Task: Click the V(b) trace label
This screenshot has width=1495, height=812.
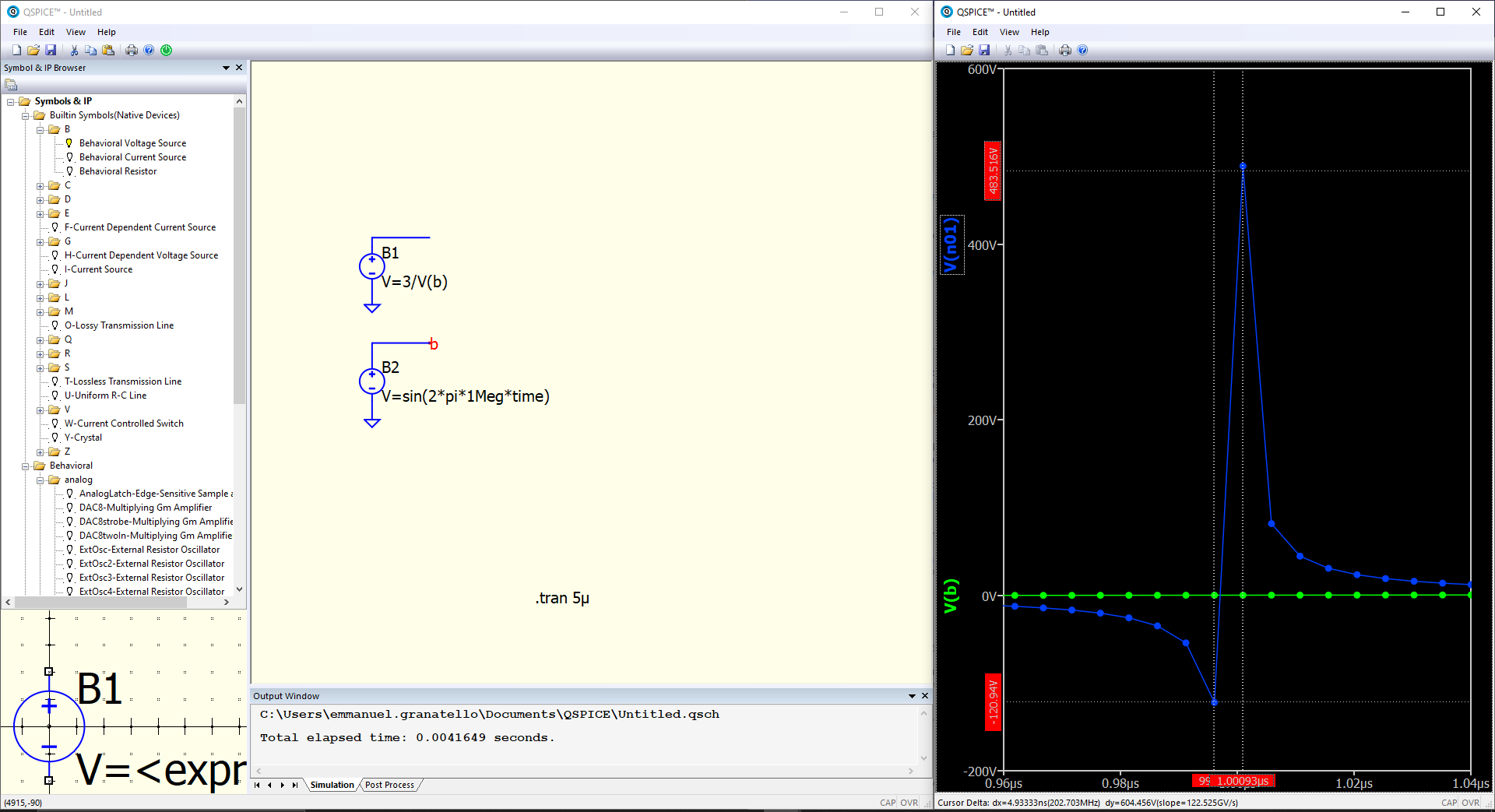Action: [x=951, y=596]
